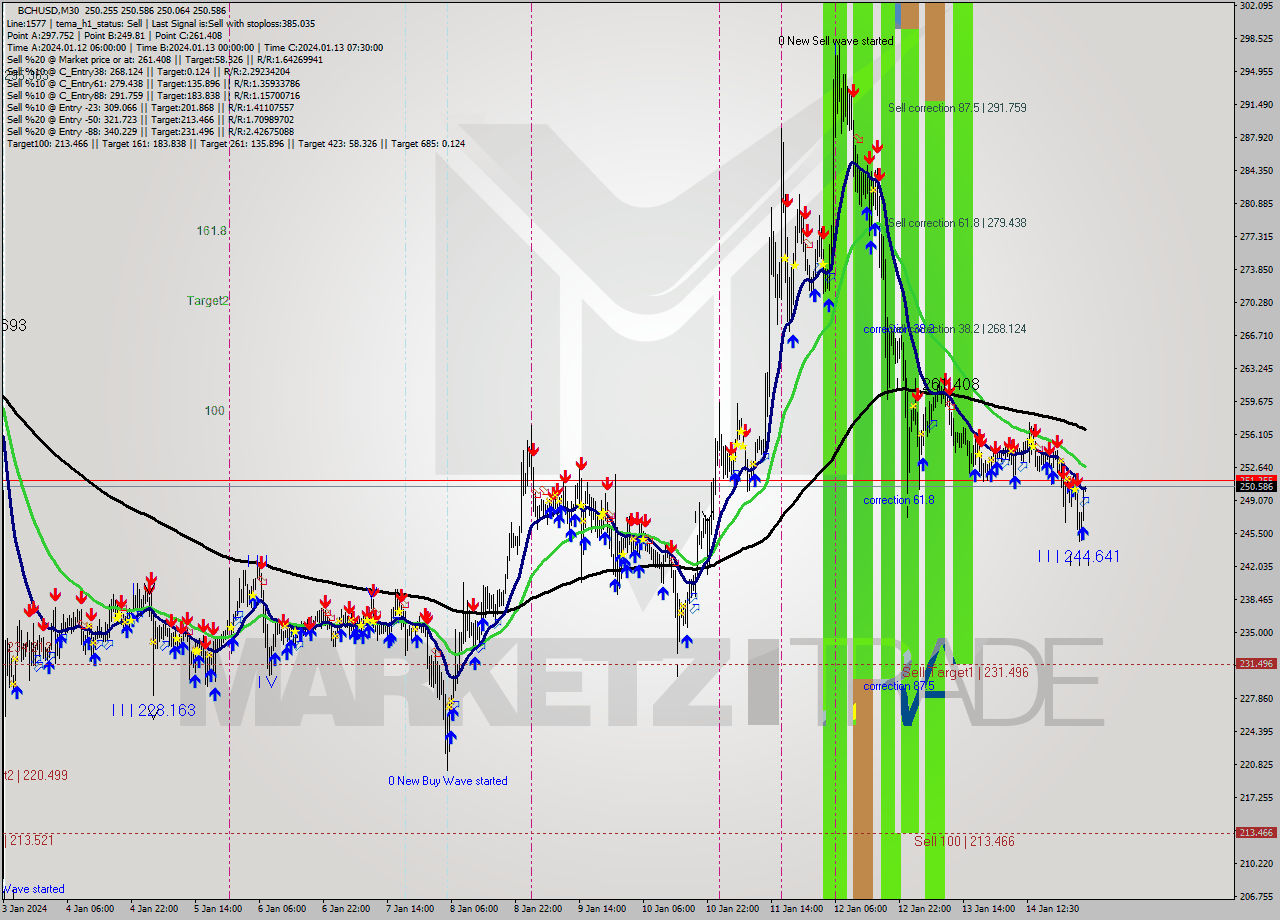
Task: Click the 213.466 red price tag on axis
Action: tap(1256, 832)
